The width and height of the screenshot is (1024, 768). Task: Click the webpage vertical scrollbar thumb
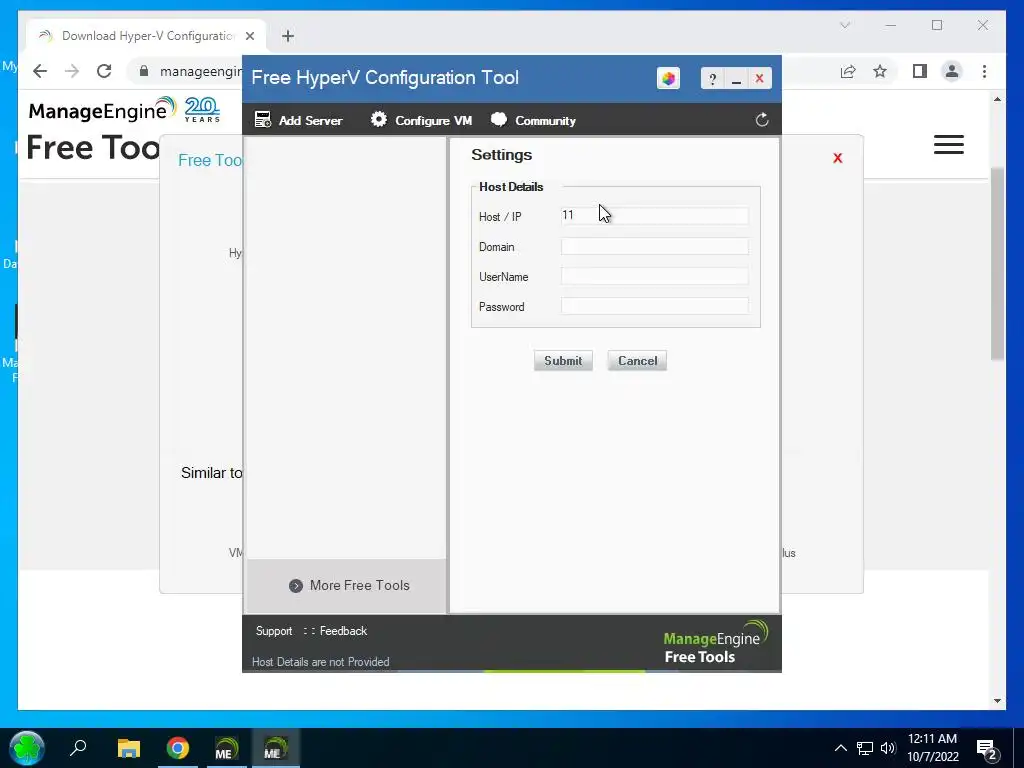pyautogui.click(x=997, y=263)
